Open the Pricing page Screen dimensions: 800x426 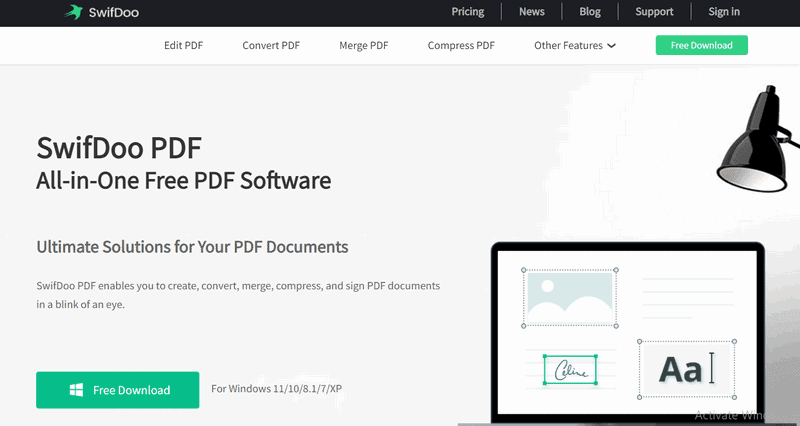click(x=467, y=12)
